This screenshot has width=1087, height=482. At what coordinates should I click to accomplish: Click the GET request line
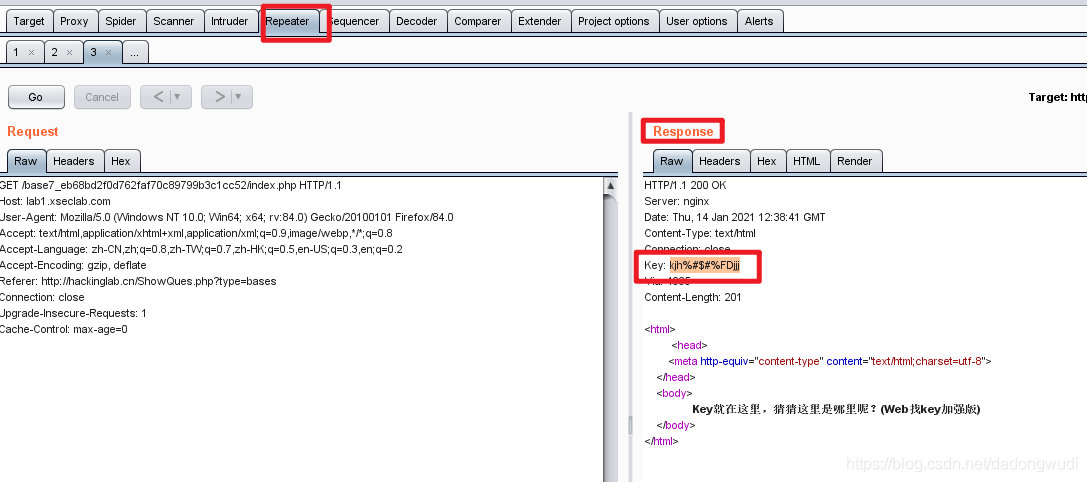point(171,185)
